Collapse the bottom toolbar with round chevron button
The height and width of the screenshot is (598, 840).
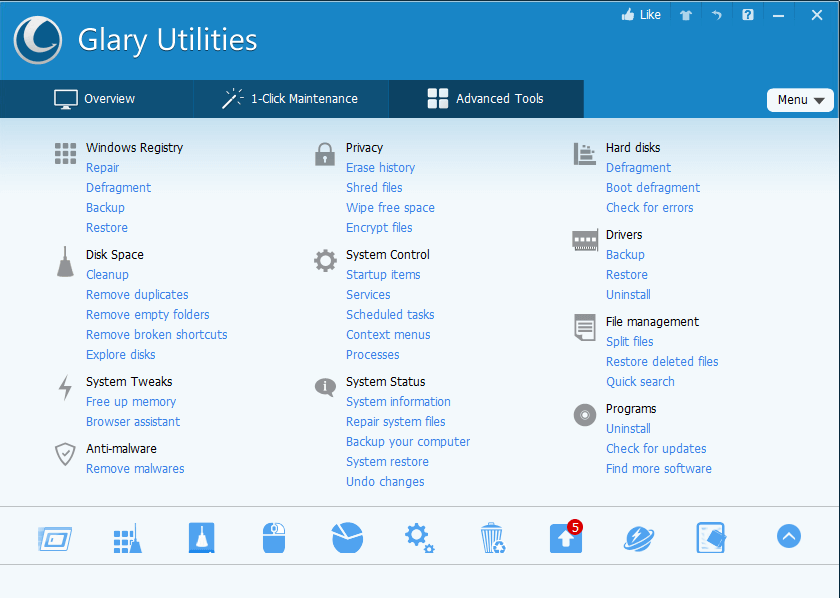point(789,536)
